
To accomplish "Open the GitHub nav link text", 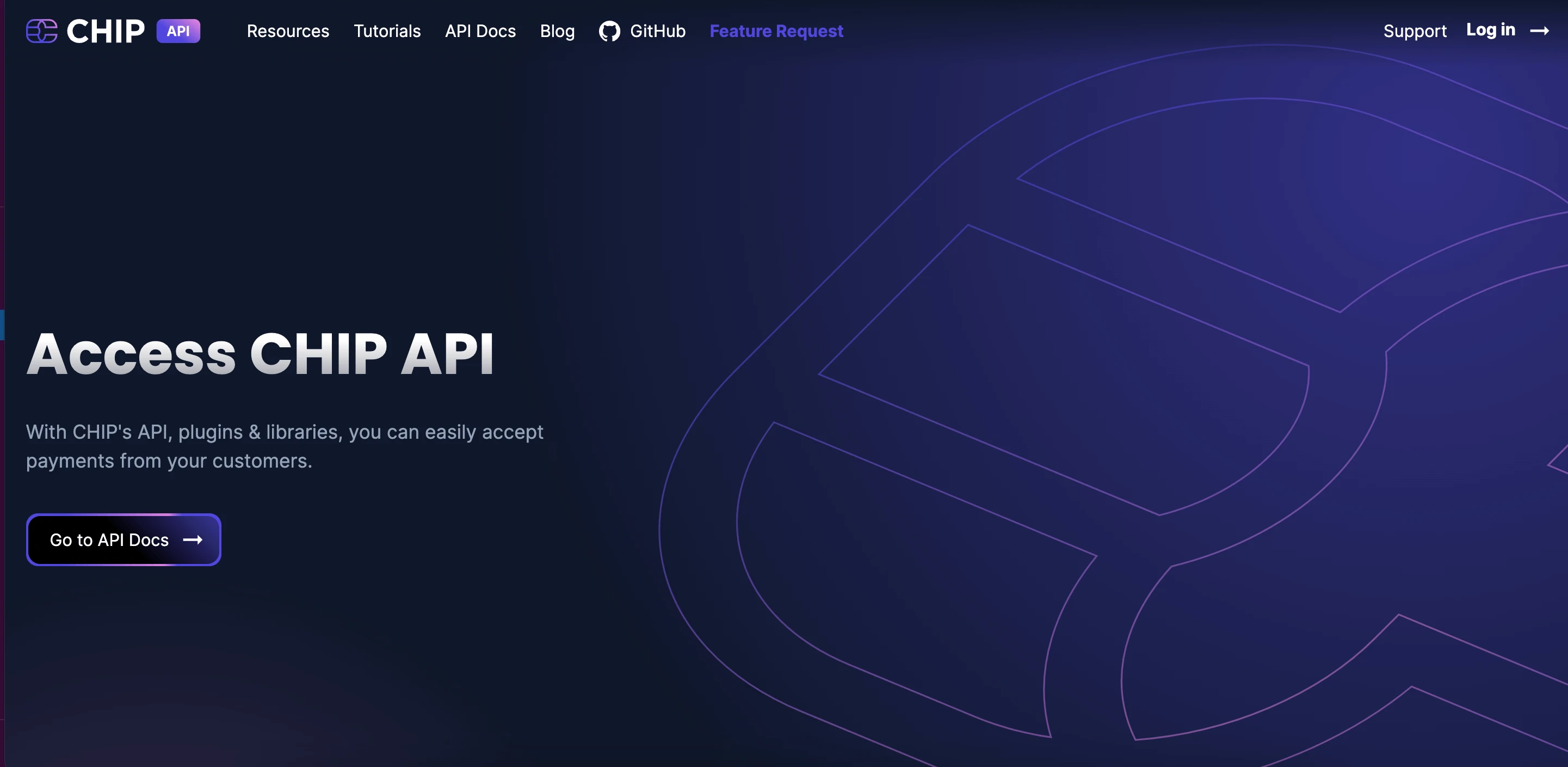I will tap(657, 31).
